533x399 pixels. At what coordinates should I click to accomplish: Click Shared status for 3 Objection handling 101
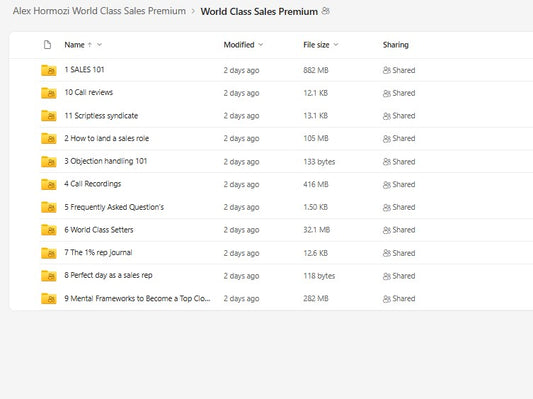[x=399, y=162]
